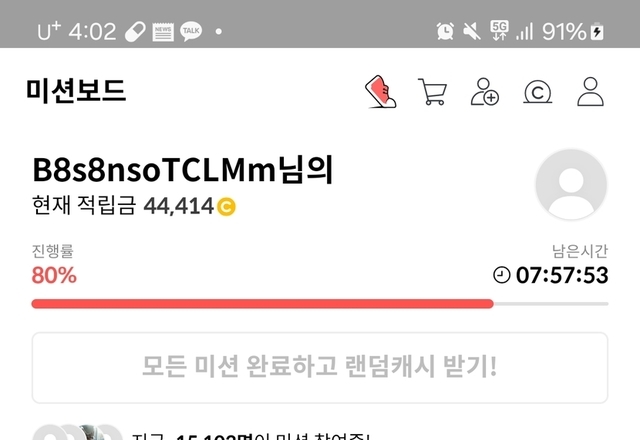Open the red sneaker step-counter icon
The height and width of the screenshot is (440, 640).
380,91
